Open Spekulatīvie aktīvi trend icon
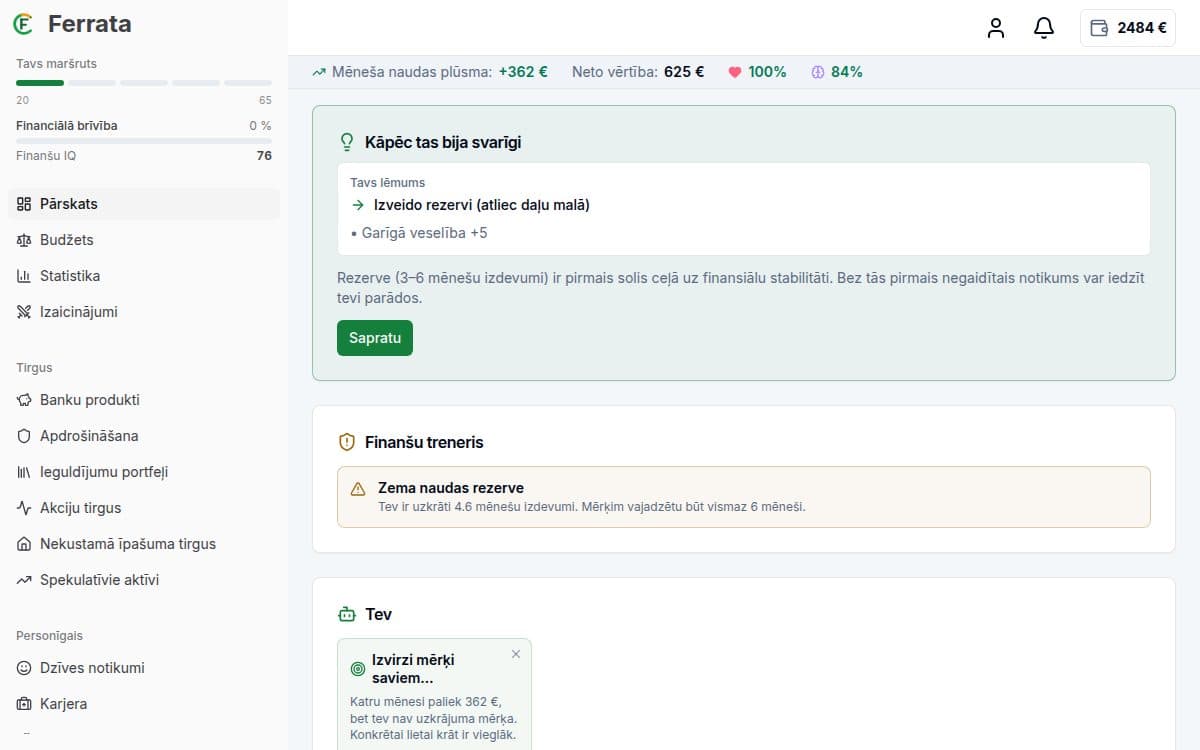 coord(24,580)
